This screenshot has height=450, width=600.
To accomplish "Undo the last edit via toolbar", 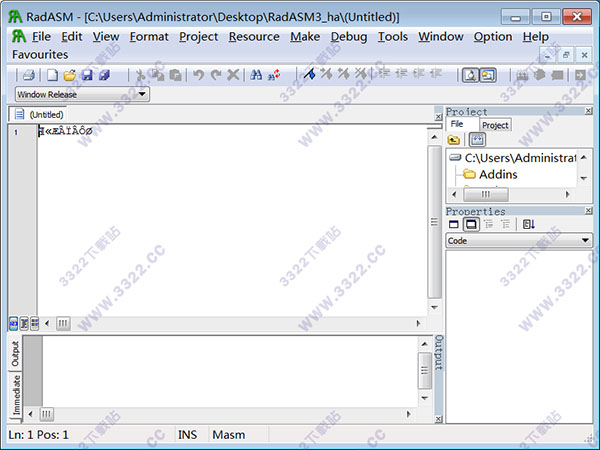I will coord(198,75).
